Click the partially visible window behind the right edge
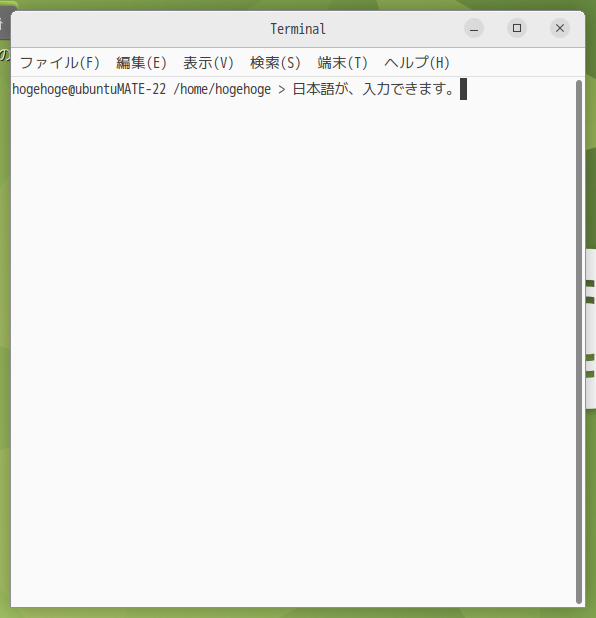 pyautogui.click(x=591, y=329)
